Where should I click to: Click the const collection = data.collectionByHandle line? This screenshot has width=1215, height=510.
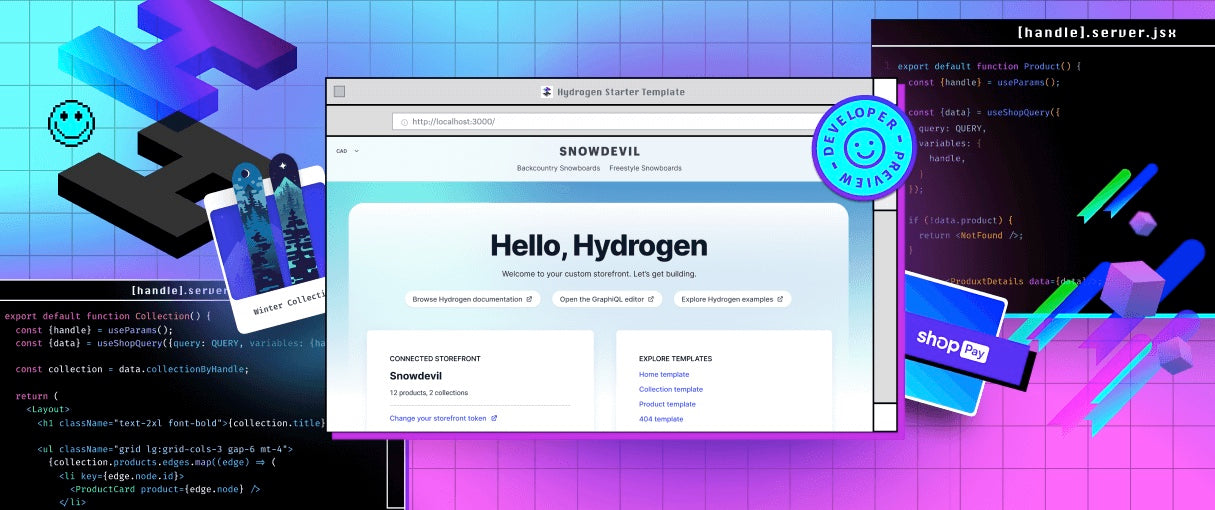click(x=131, y=369)
